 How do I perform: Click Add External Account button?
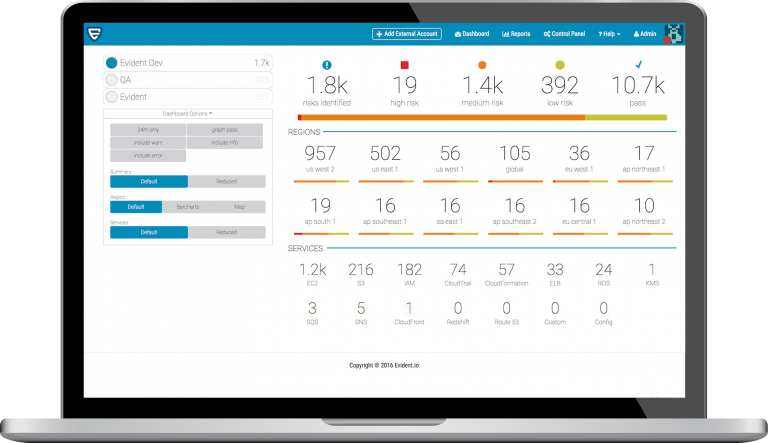click(407, 34)
